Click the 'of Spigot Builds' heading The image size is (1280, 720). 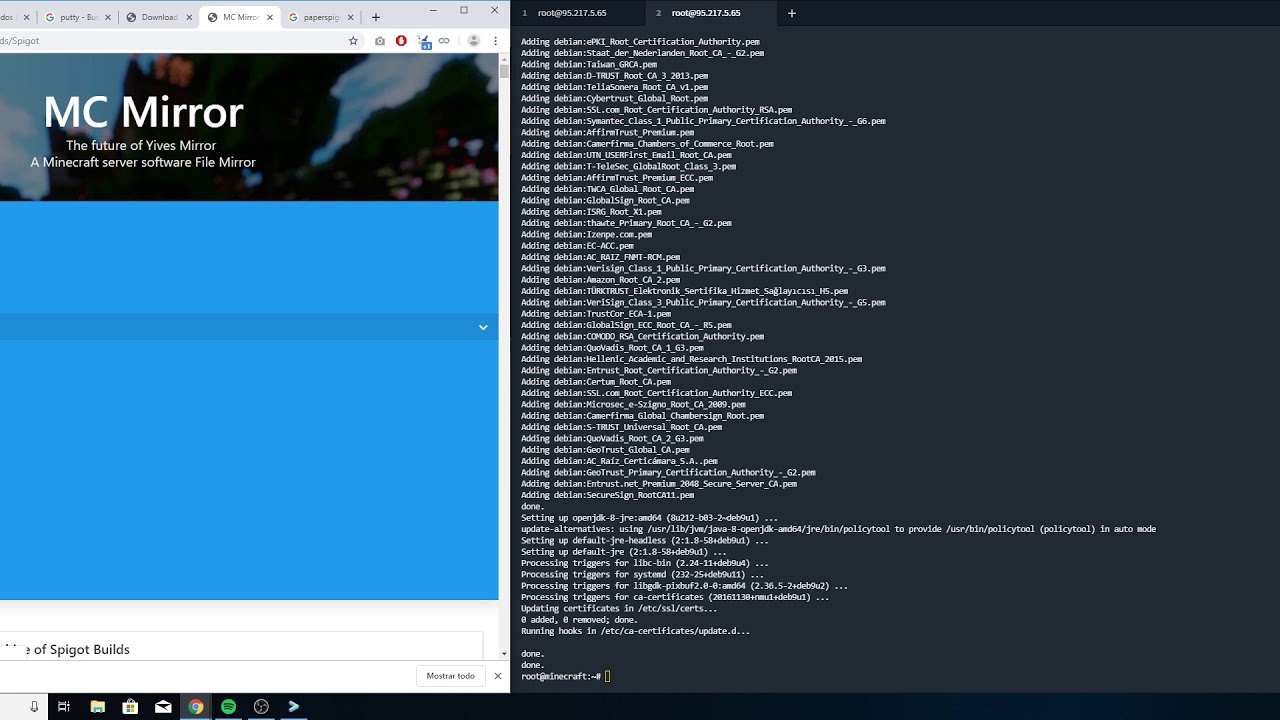[x=82, y=649]
